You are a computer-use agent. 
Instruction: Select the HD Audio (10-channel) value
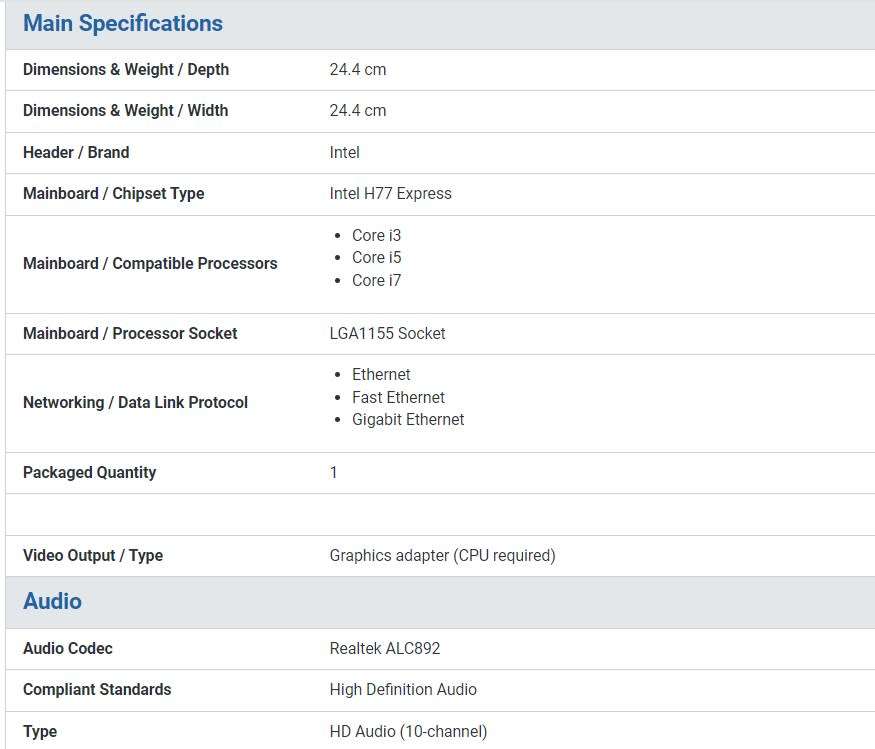(408, 732)
